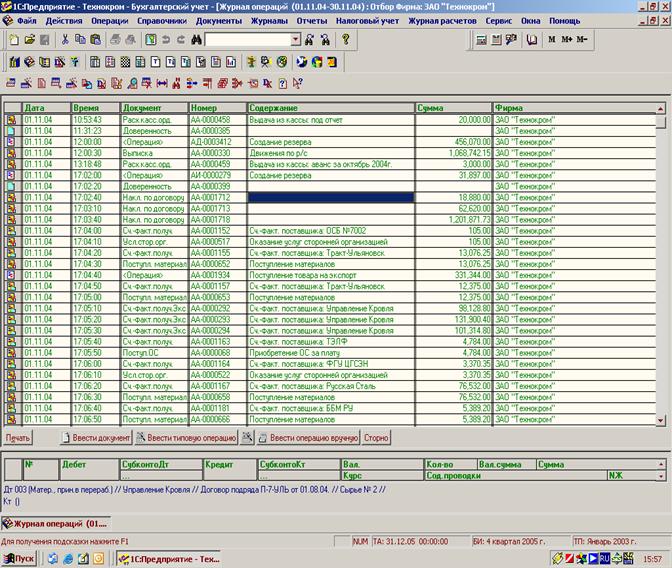The height and width of the screenshot is (568, 672).
Task: Click the yellow question mark help icon
Action: click(346, 39)
